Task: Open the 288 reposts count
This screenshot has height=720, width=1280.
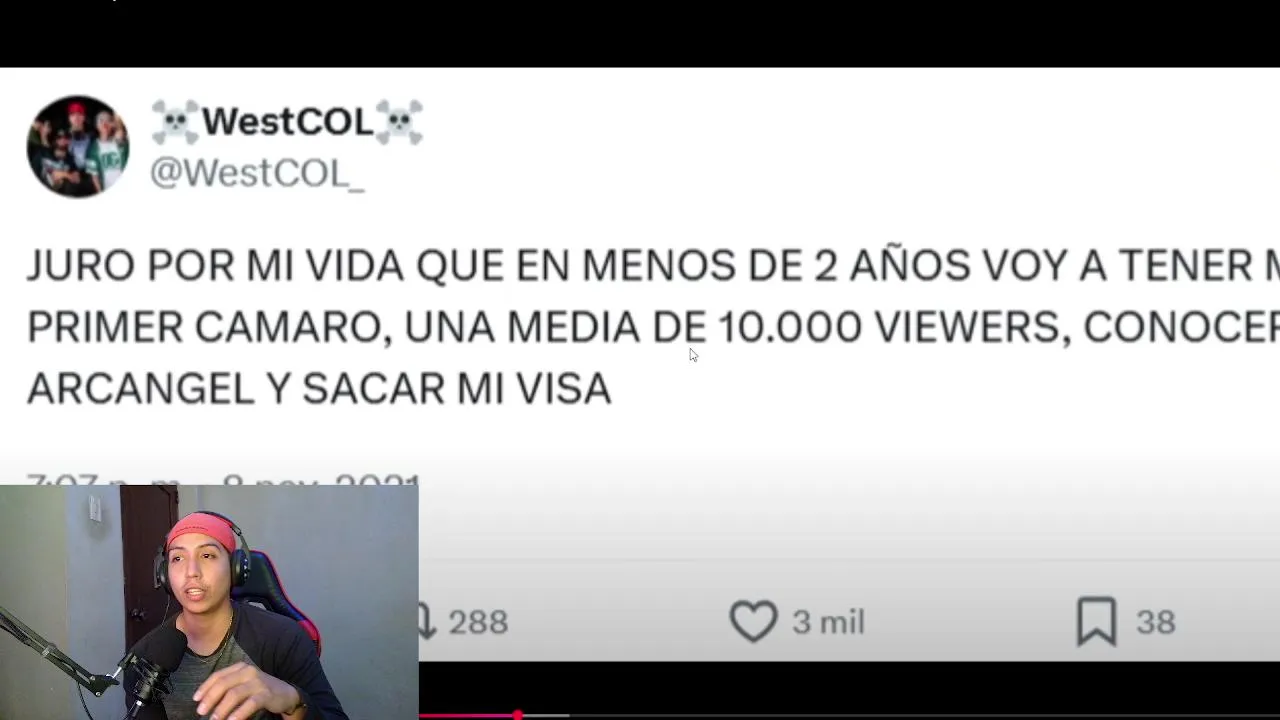Action: pyautogui.click(x=478, y=622)
